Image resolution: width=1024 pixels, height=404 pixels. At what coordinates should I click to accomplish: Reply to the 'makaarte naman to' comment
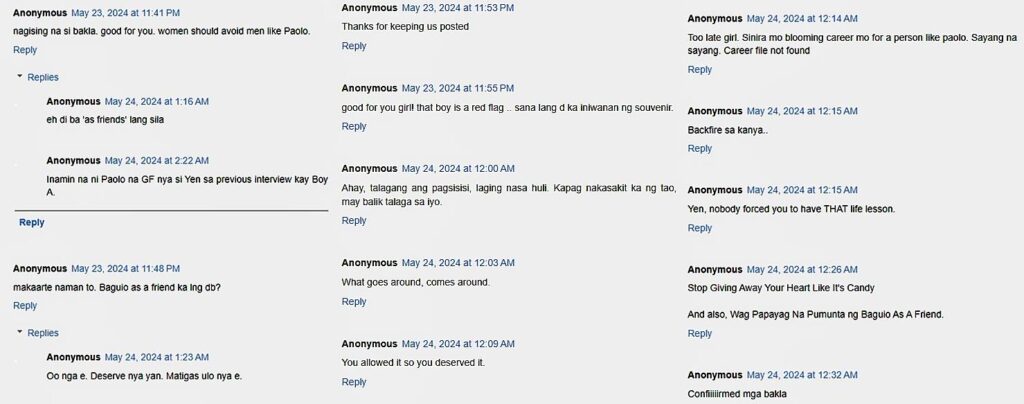[25, 306]
